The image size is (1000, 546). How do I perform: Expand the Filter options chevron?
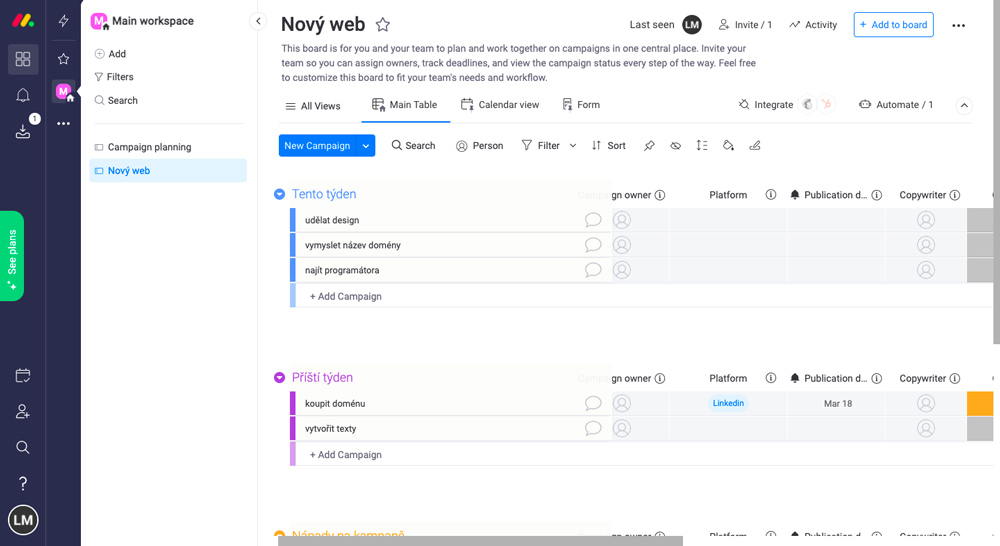pyautogui.click(x=573, y=145)
